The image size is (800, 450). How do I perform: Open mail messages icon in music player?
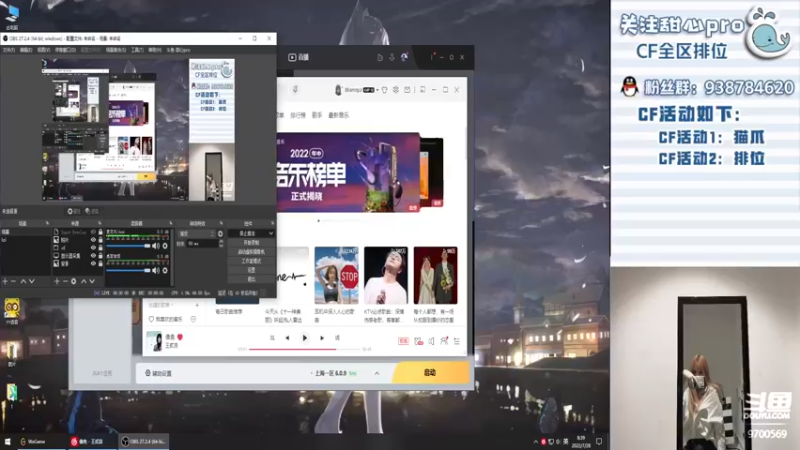point(407,90)
